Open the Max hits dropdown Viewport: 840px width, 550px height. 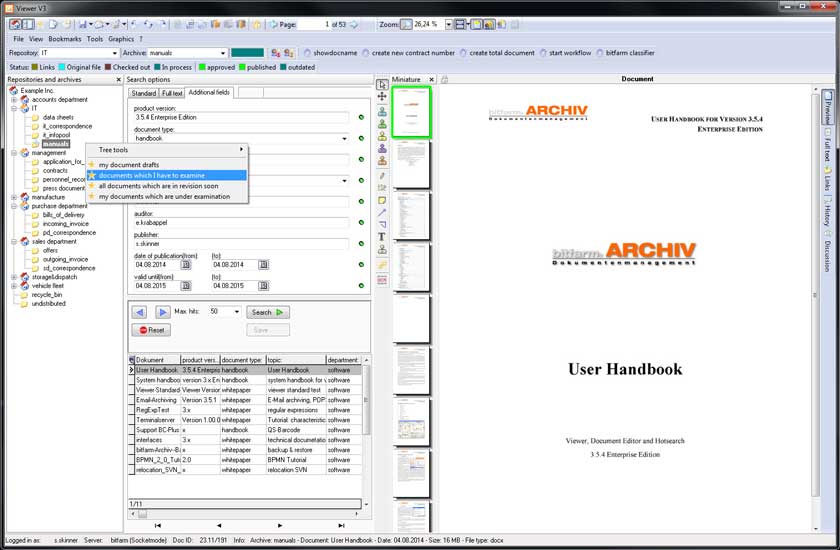(x=237, y=312)
